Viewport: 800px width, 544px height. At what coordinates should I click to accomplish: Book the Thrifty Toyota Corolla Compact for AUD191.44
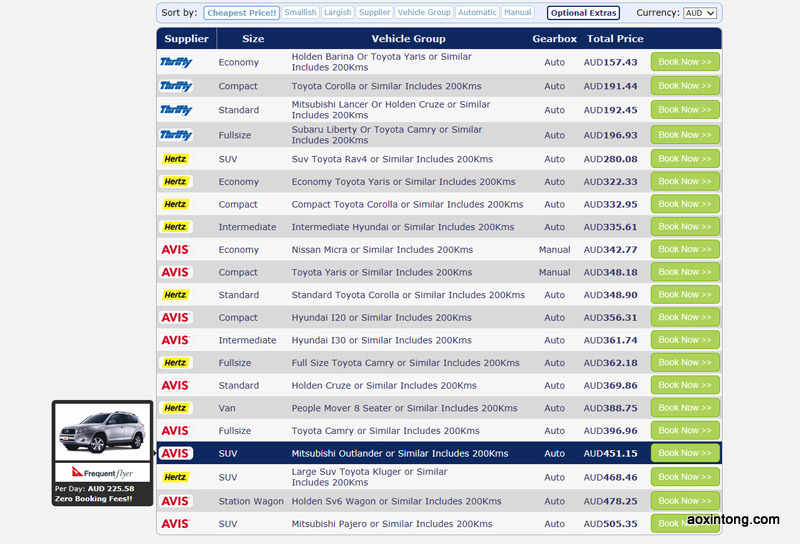click(685, 86)
